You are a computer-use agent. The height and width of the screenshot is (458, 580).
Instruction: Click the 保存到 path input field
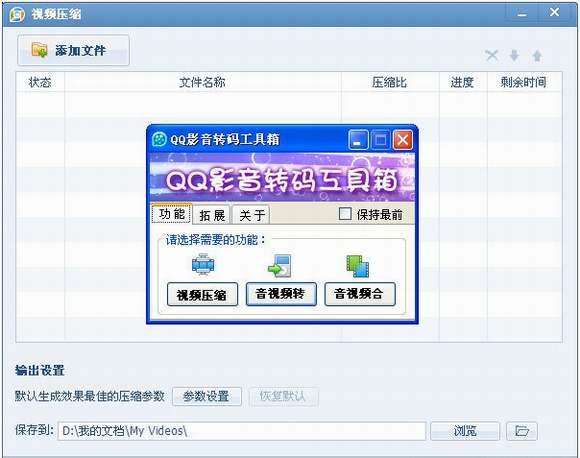(x=242, y=431)
